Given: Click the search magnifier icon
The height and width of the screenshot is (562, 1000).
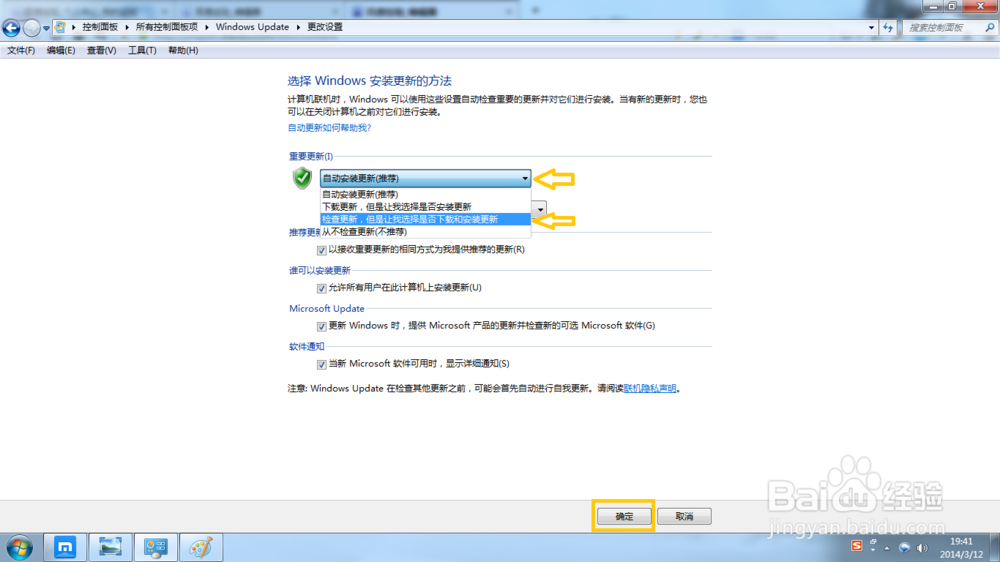Looking at the screenshot, I should (990, 27).
